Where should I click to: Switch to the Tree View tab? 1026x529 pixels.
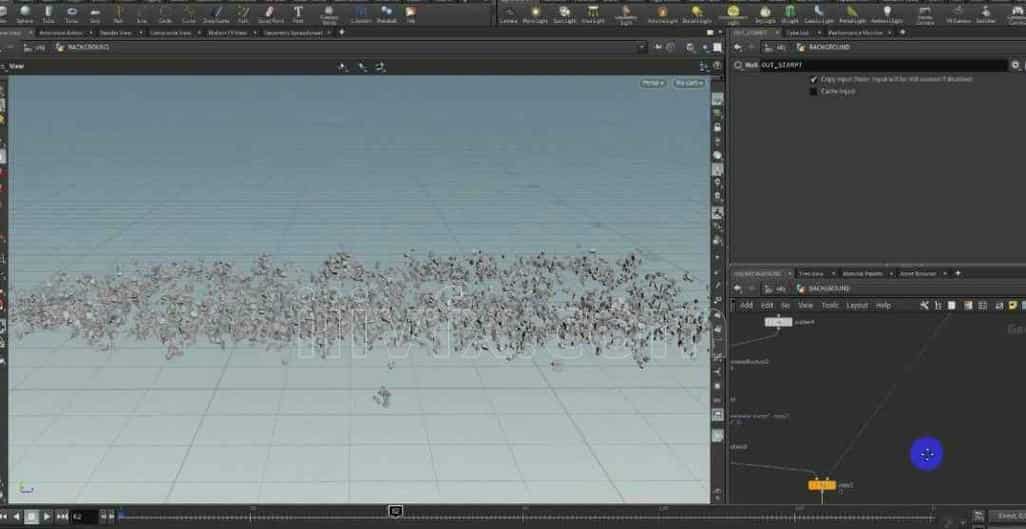tap(810, 273)
